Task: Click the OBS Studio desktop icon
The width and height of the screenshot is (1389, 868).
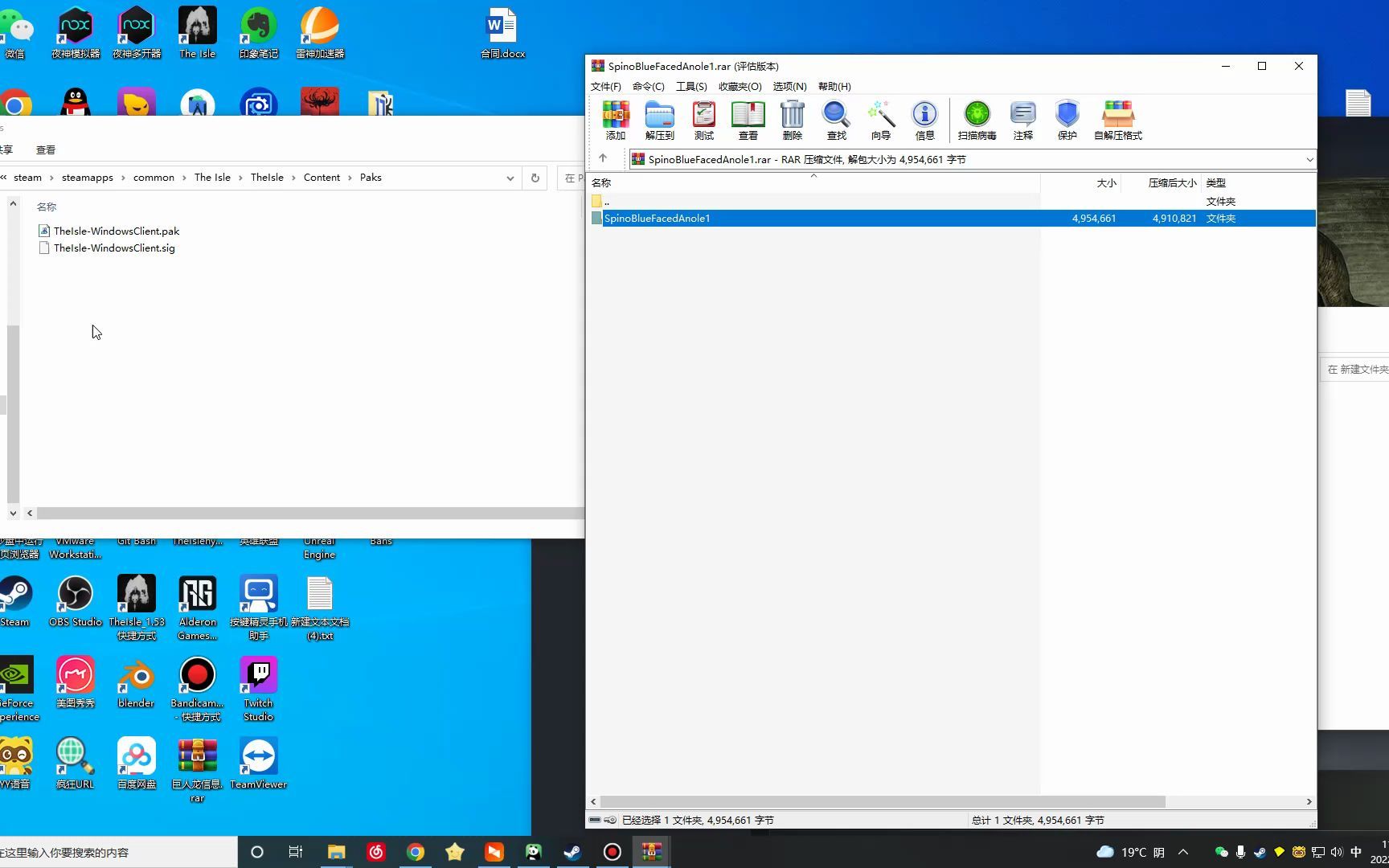Action: [x=76, y=601]
